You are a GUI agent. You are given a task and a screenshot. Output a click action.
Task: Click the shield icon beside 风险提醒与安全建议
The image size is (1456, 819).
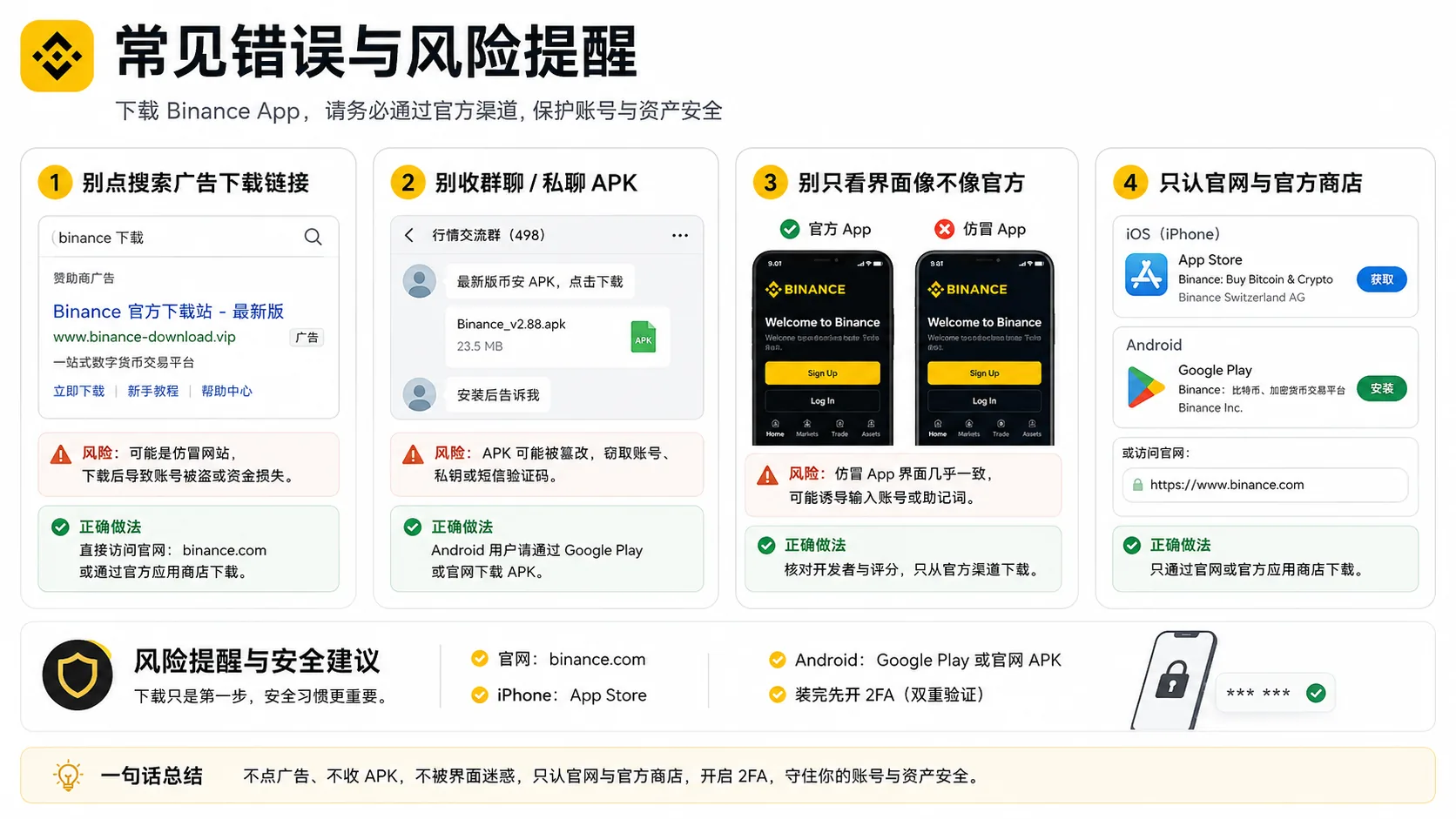(78, 675)
